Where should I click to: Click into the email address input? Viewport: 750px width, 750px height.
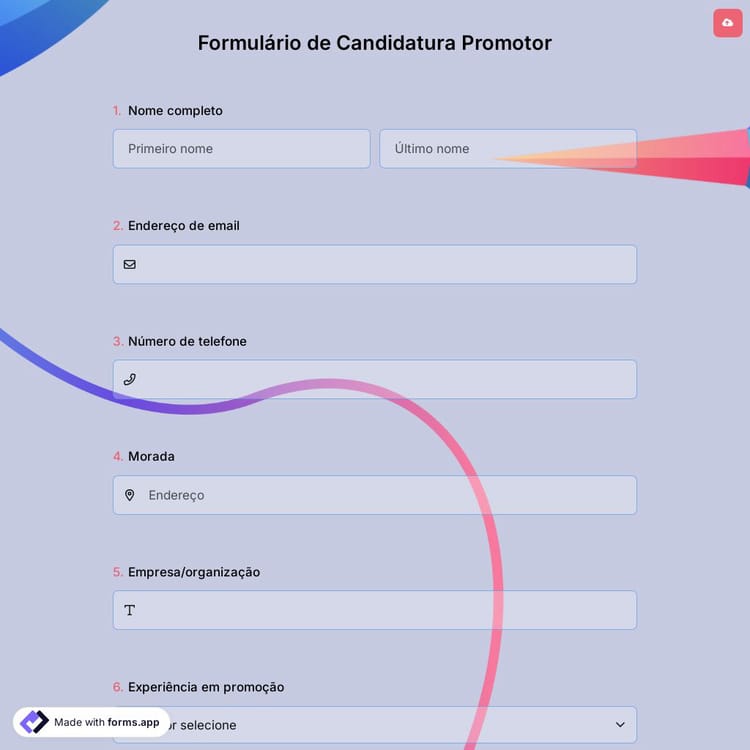[x=385, y=265]
